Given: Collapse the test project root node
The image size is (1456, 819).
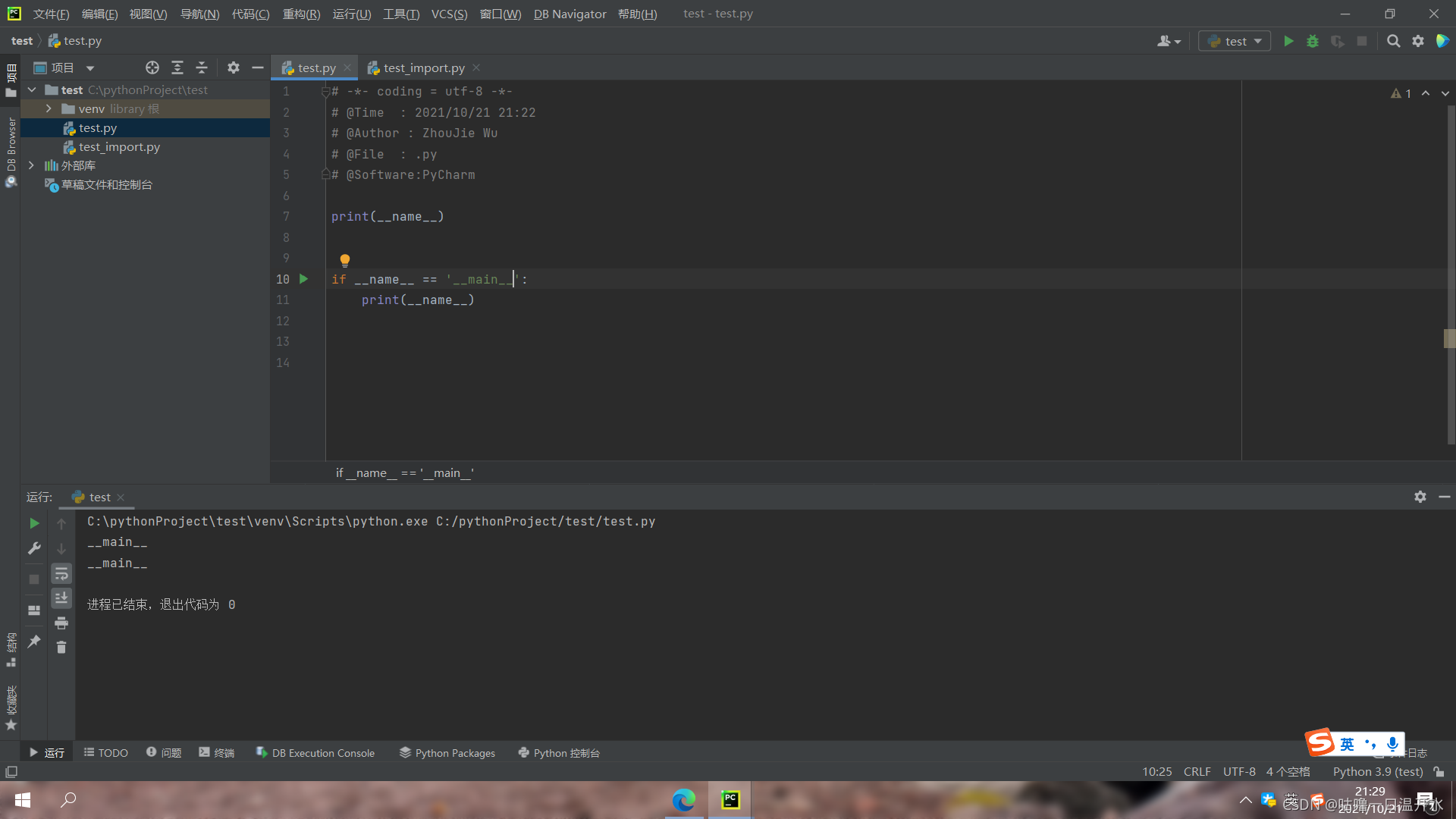Looking at the screenshot, I should 32,89.
